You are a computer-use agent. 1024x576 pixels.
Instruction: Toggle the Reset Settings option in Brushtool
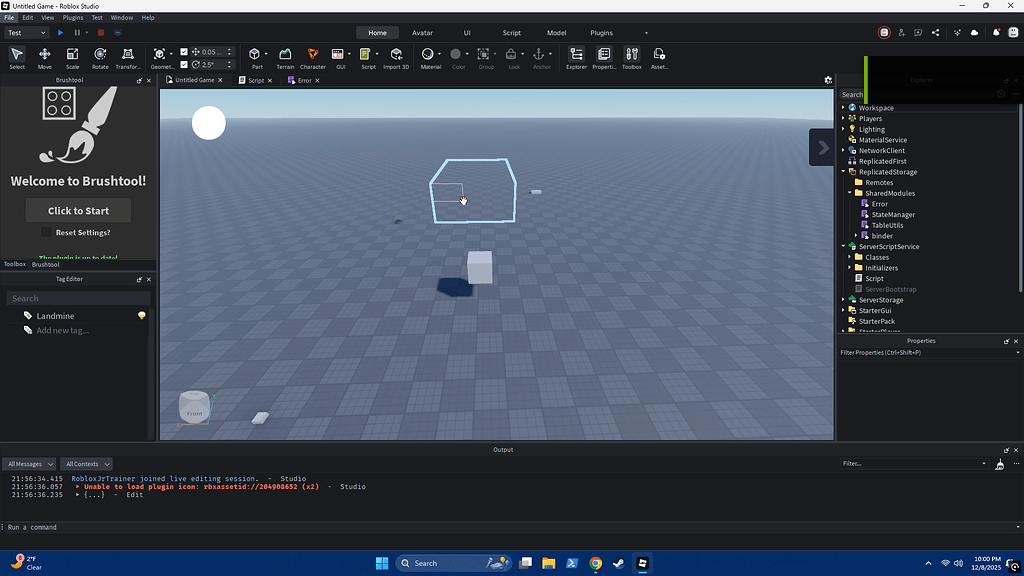click(x=45, y=232)
